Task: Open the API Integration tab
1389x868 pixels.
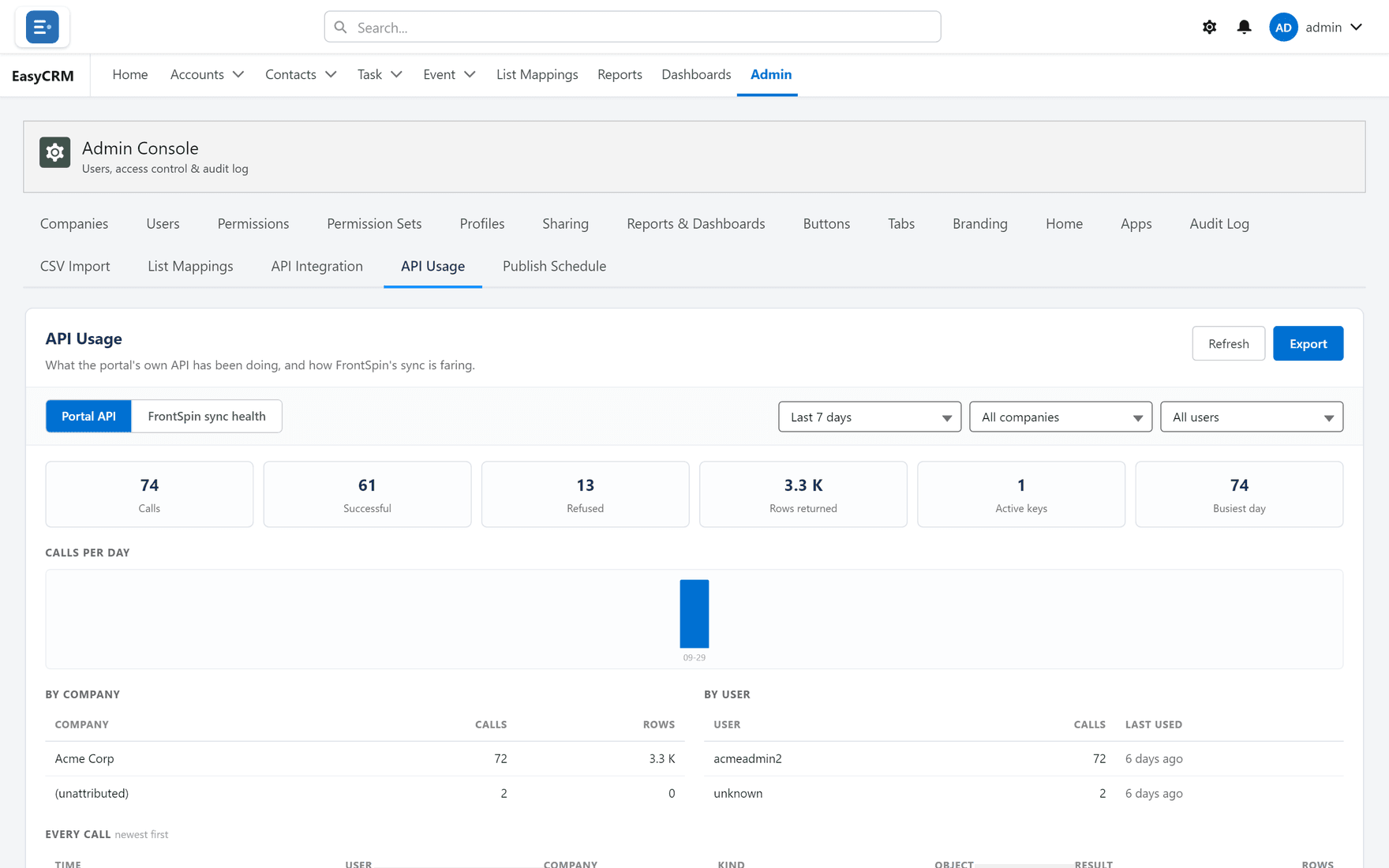Action: point(317,266)
